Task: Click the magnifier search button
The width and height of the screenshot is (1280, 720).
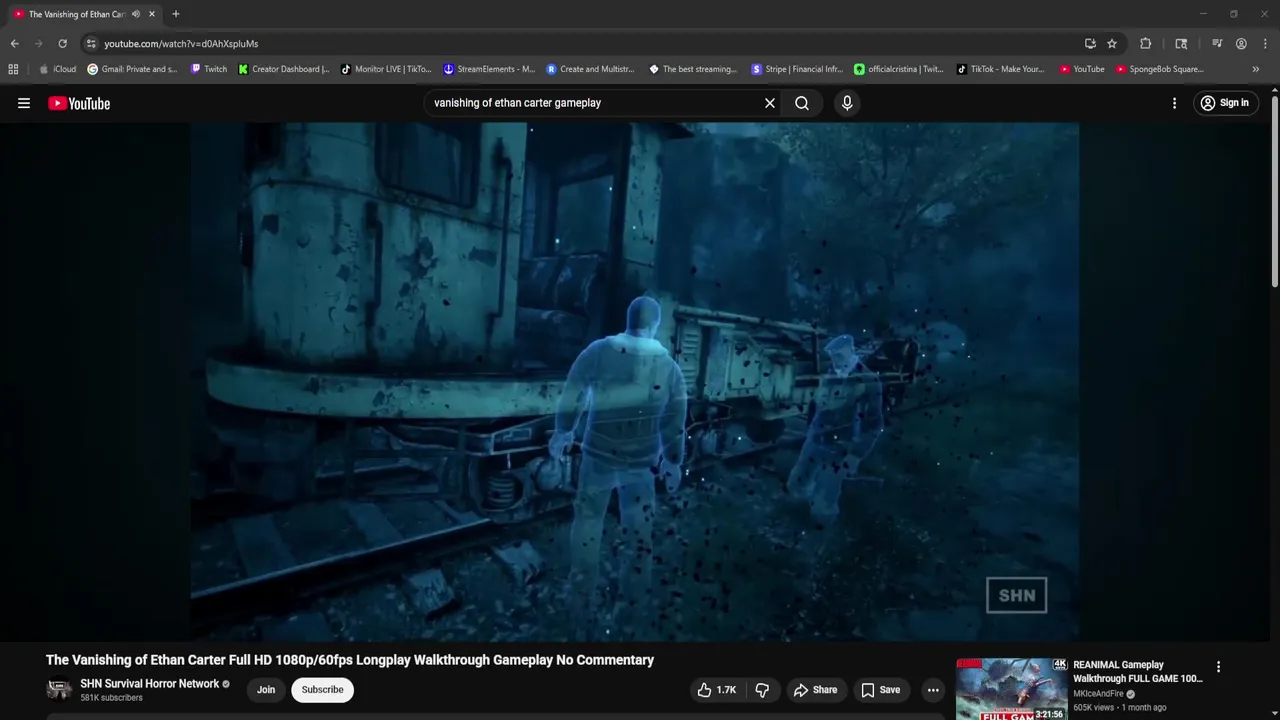Action: 802,103
